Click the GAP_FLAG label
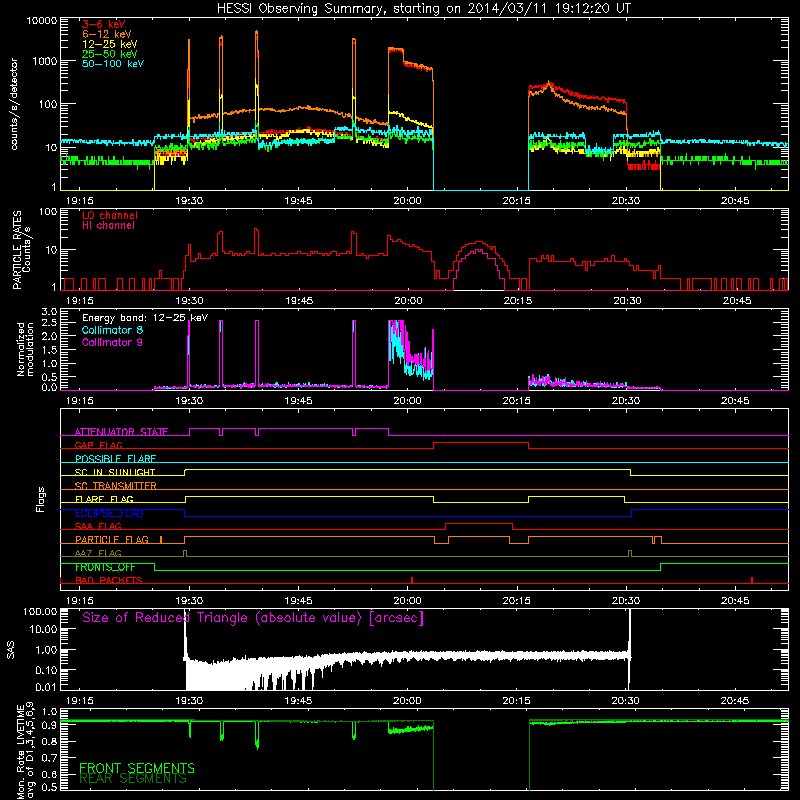The width and height of the screenshot is (800, 800). click(98, 445)
